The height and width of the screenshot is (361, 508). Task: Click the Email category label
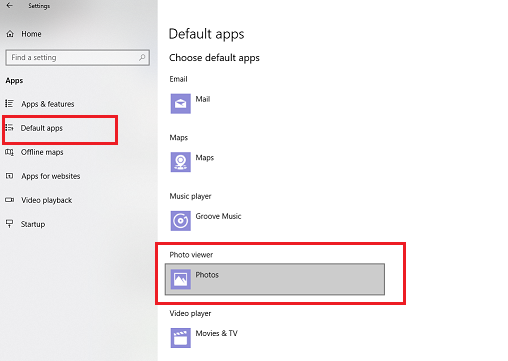pyautogui.click(x=178, y=79)
